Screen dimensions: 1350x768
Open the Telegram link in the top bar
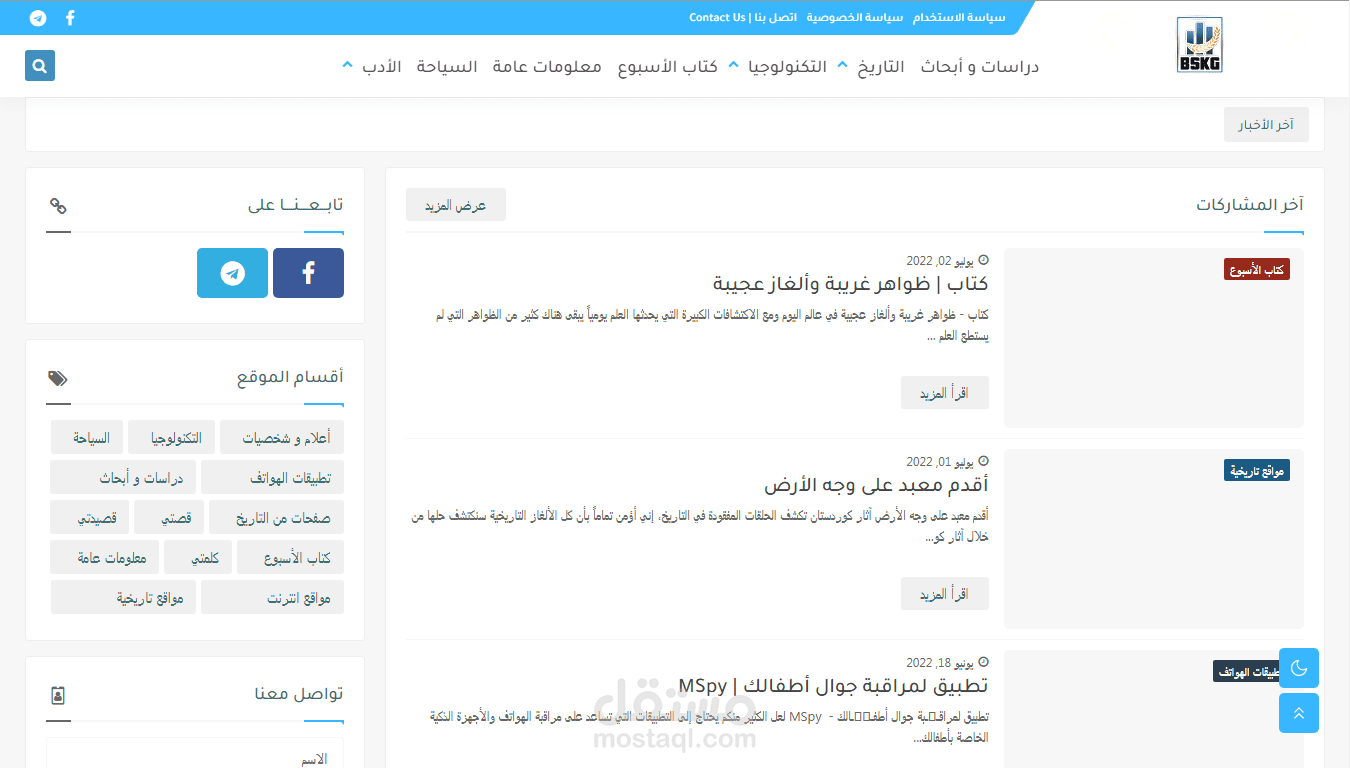coord(38,18)
